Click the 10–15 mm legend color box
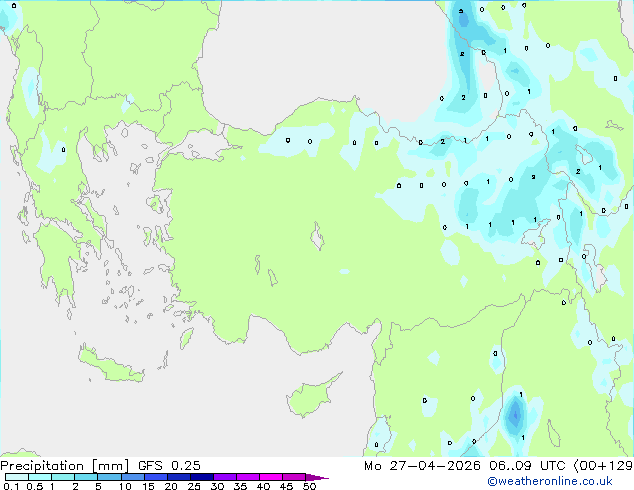Image resolution: width=634 pixels, height=490 pixels. click(132, 477)
